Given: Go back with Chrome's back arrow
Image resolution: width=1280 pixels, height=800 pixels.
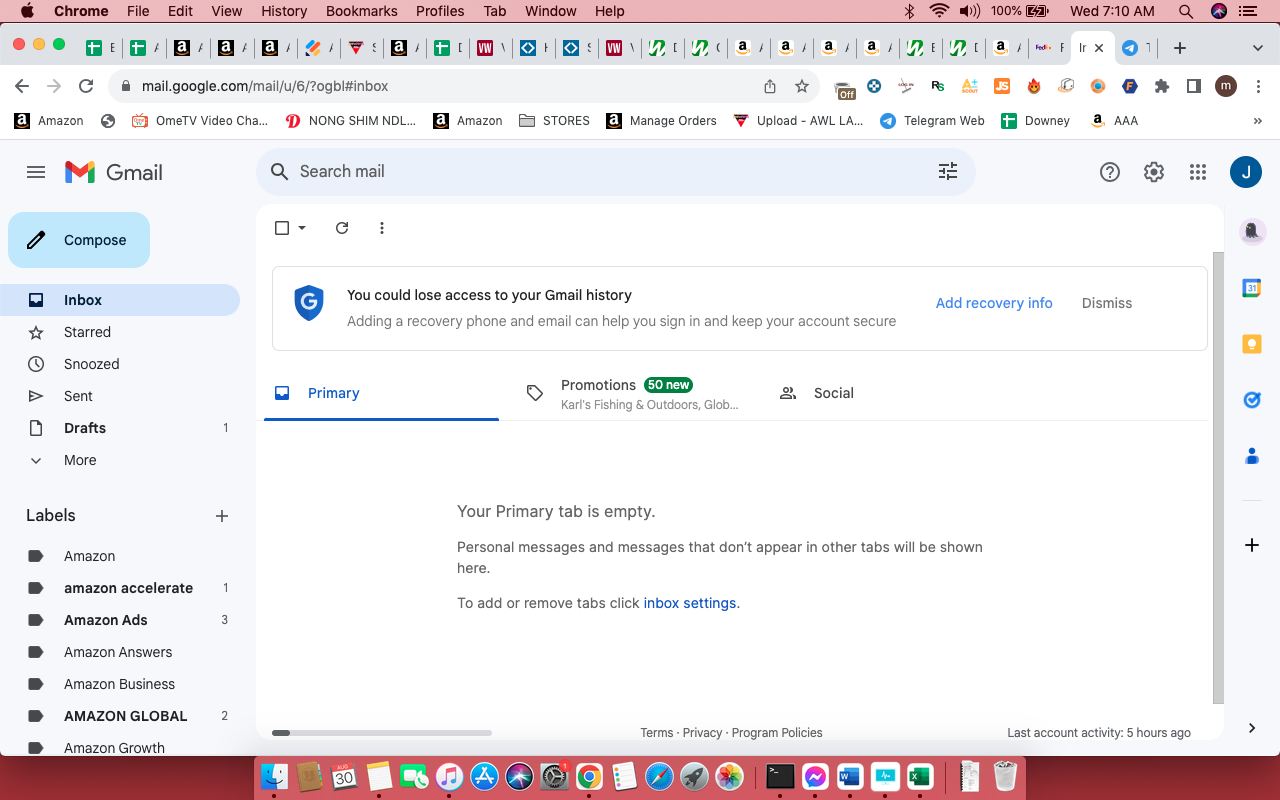Looking at the screenshot, I should (22, 86).
